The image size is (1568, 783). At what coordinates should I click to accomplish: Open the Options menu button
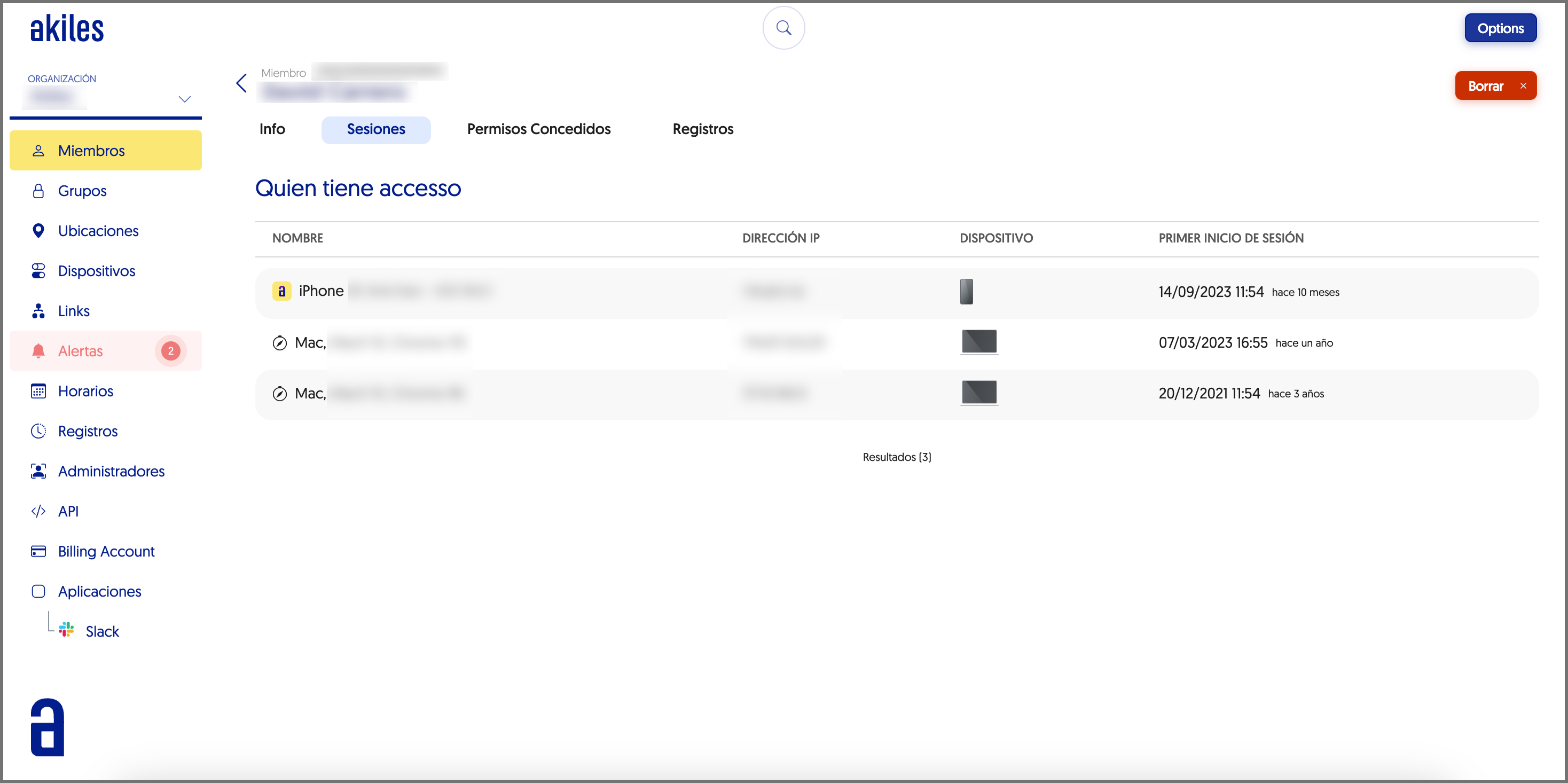1500,28
